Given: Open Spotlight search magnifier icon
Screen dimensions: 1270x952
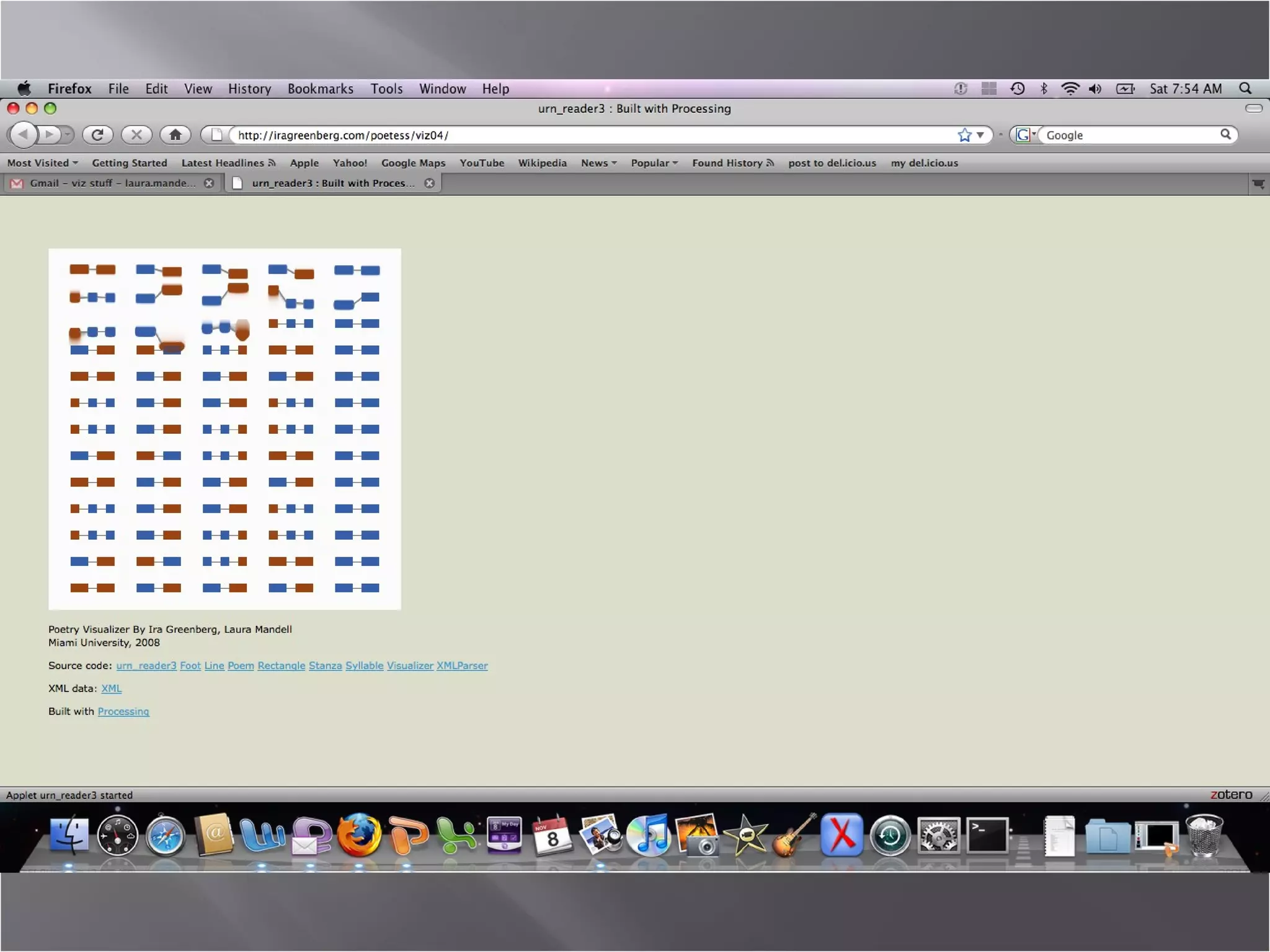Looking at the screenshot, I should [x=1245, y=89].
